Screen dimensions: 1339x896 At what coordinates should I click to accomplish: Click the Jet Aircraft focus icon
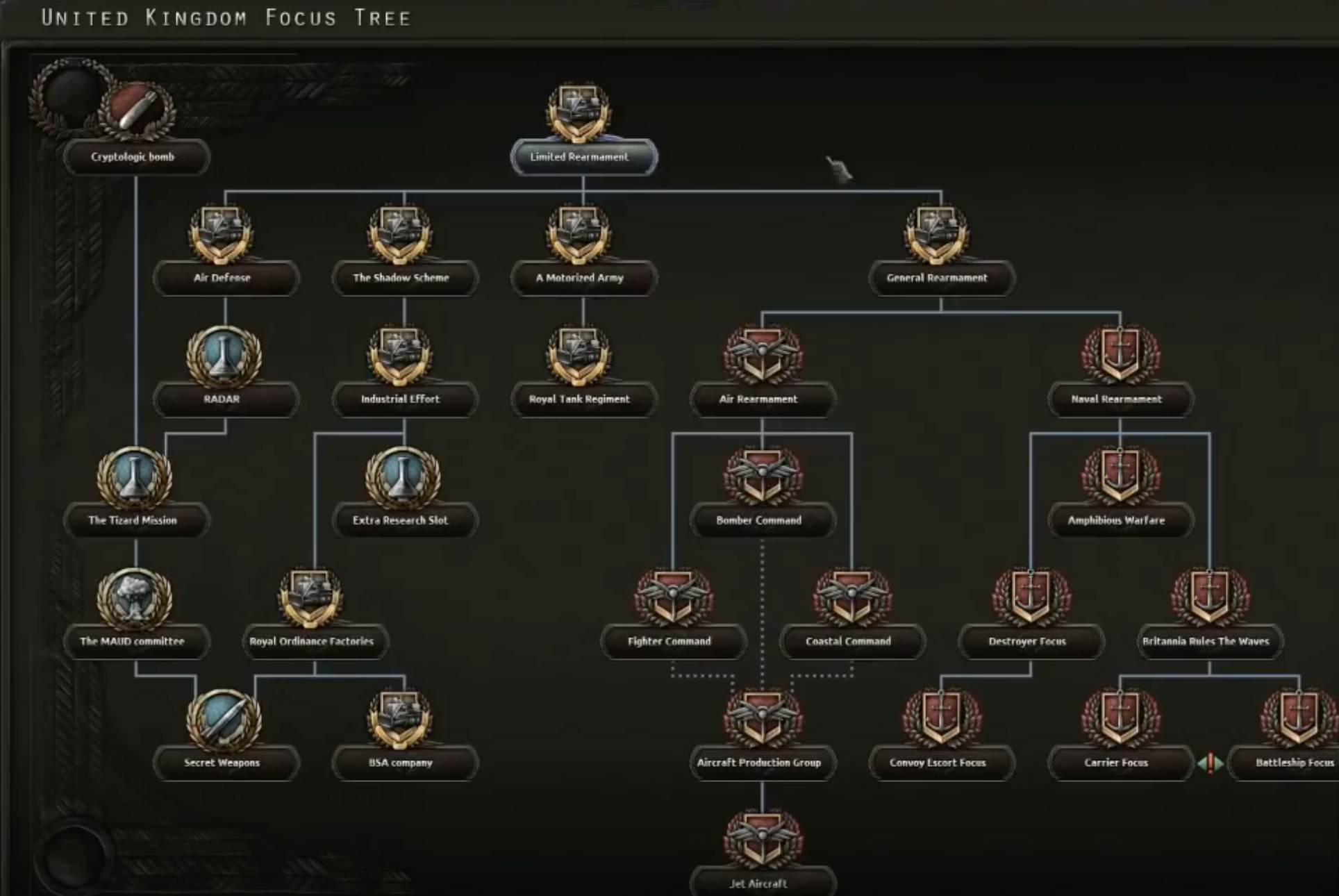tap(762, 840)
